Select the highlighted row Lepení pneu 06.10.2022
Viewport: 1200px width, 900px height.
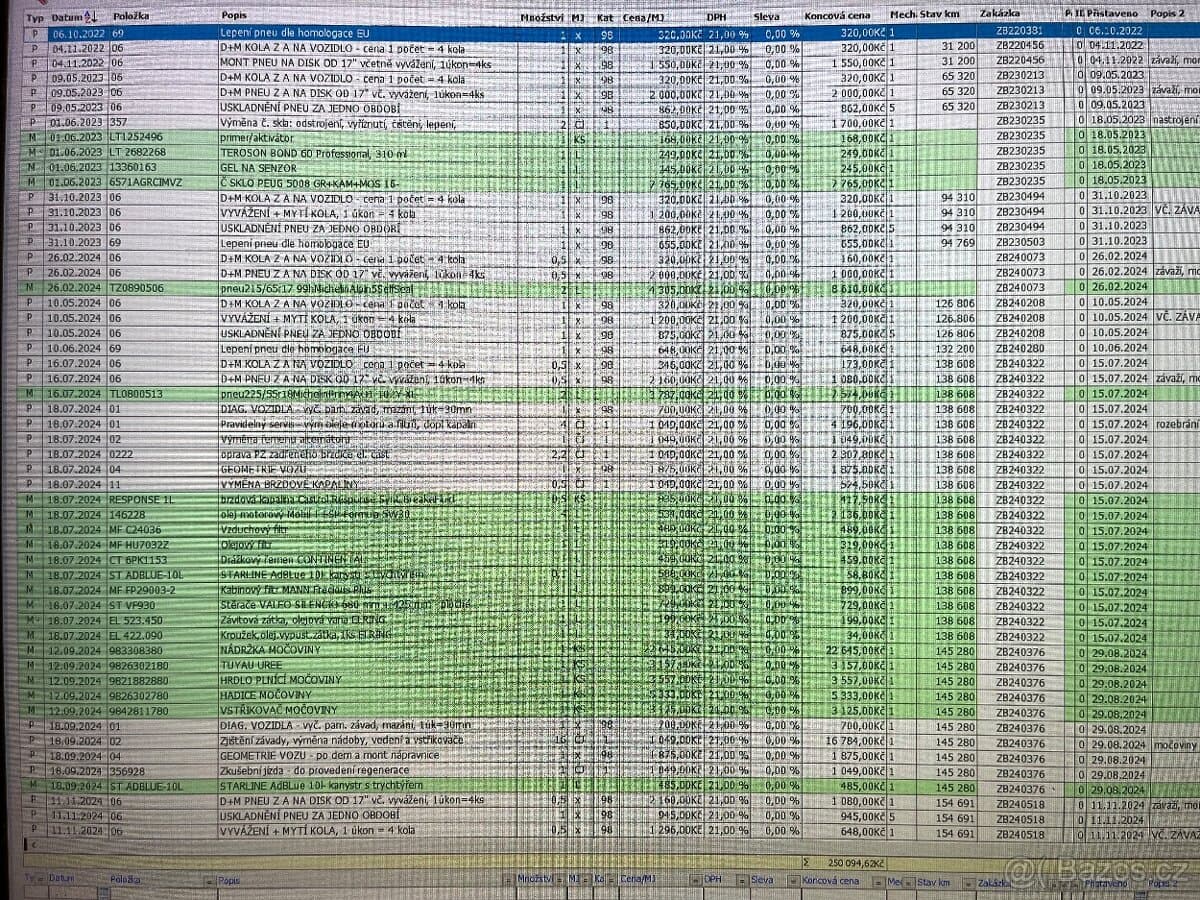tap(600, 32)
